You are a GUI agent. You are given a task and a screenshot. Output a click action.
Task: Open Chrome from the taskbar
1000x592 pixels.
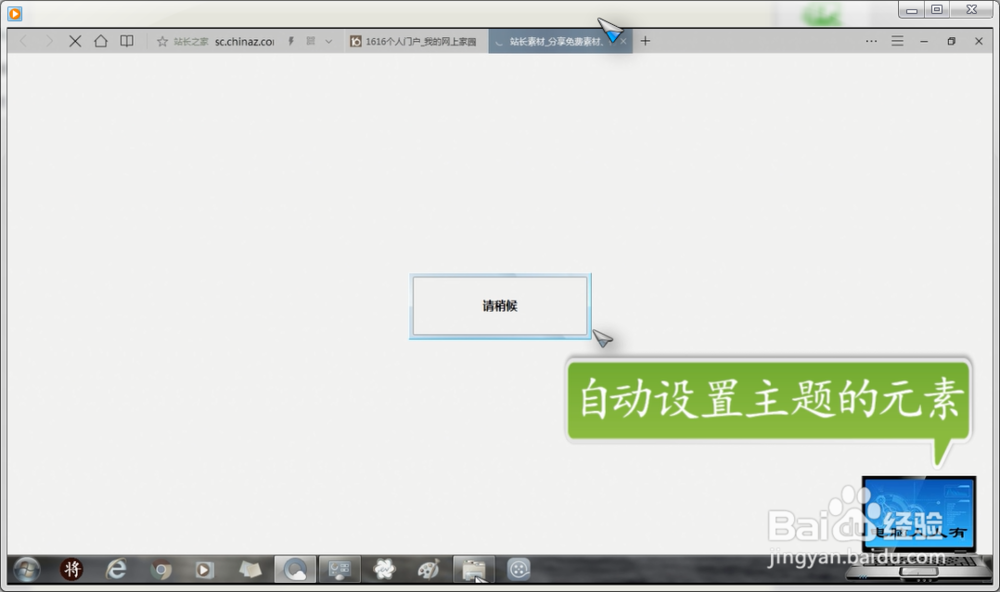(161, 570)
